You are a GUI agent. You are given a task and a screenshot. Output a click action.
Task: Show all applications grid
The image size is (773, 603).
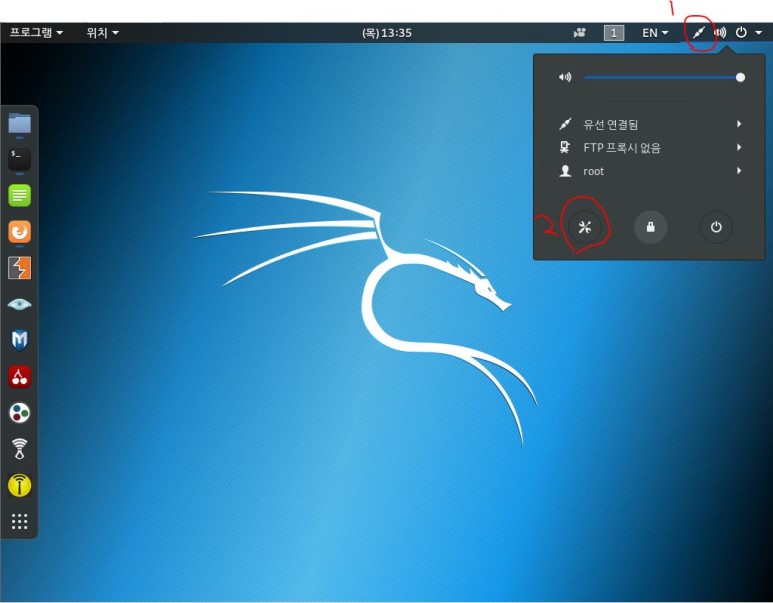point(20,521)
